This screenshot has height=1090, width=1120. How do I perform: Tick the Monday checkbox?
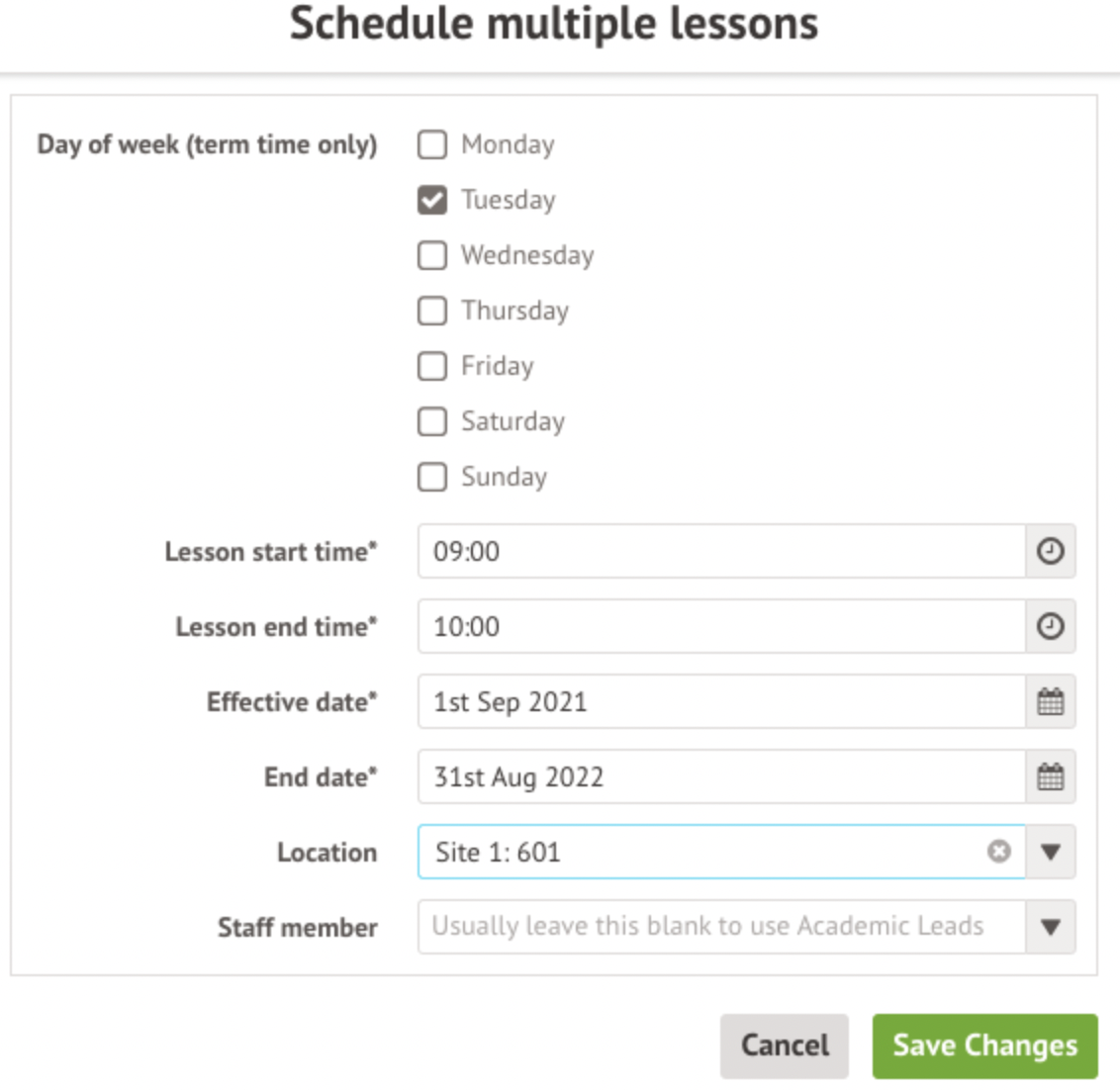pyautogui.click(x=432, y=145)
